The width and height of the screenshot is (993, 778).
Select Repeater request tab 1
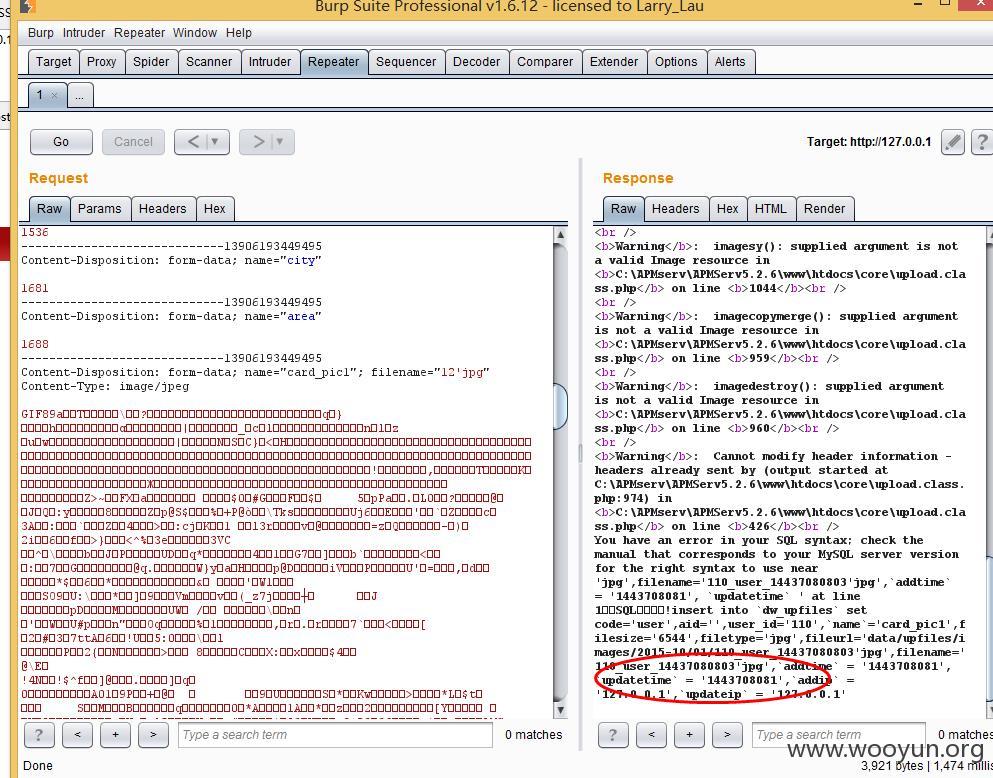40,95
